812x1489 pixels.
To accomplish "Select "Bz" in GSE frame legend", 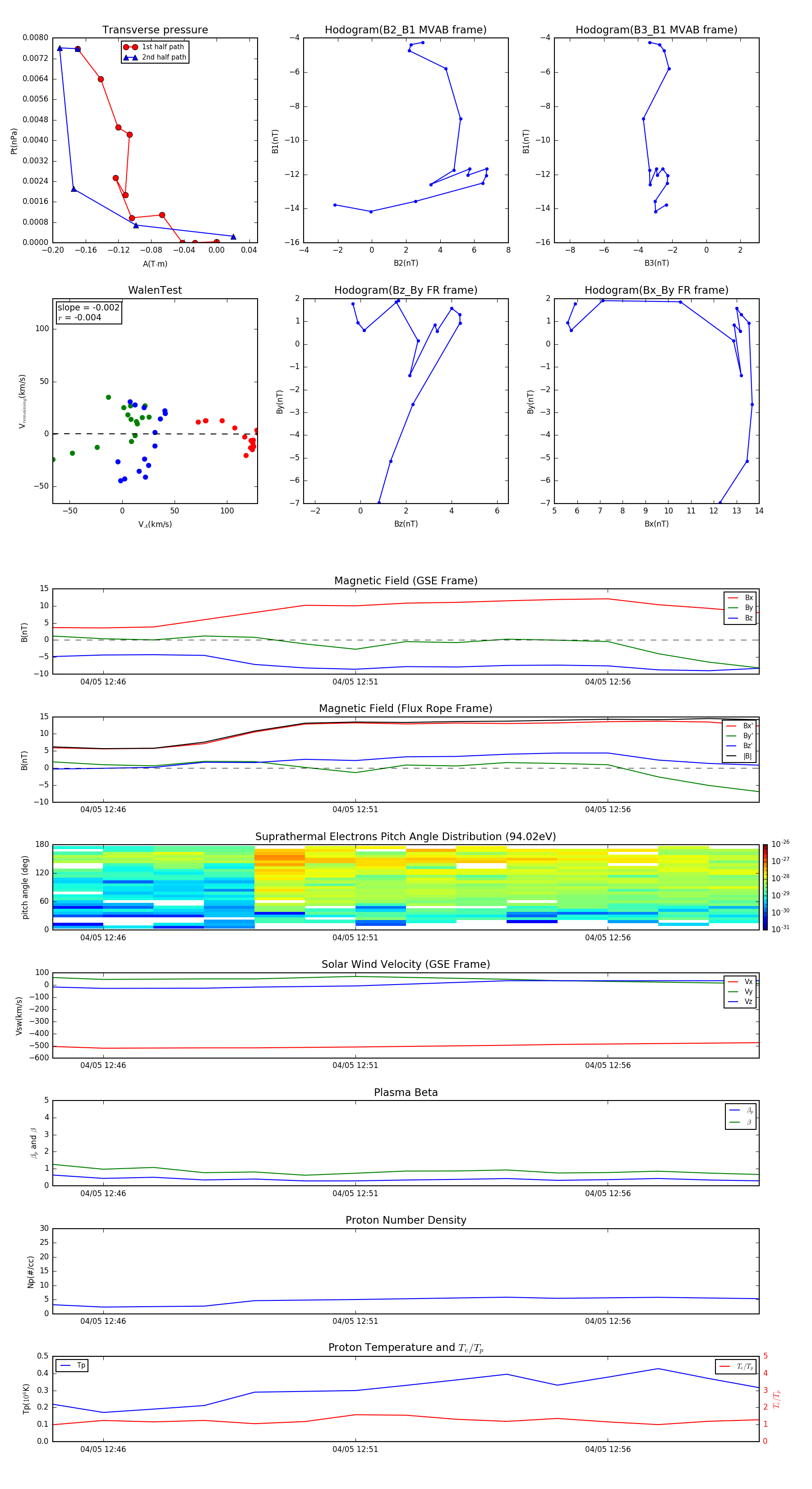I will pos(740,618).
